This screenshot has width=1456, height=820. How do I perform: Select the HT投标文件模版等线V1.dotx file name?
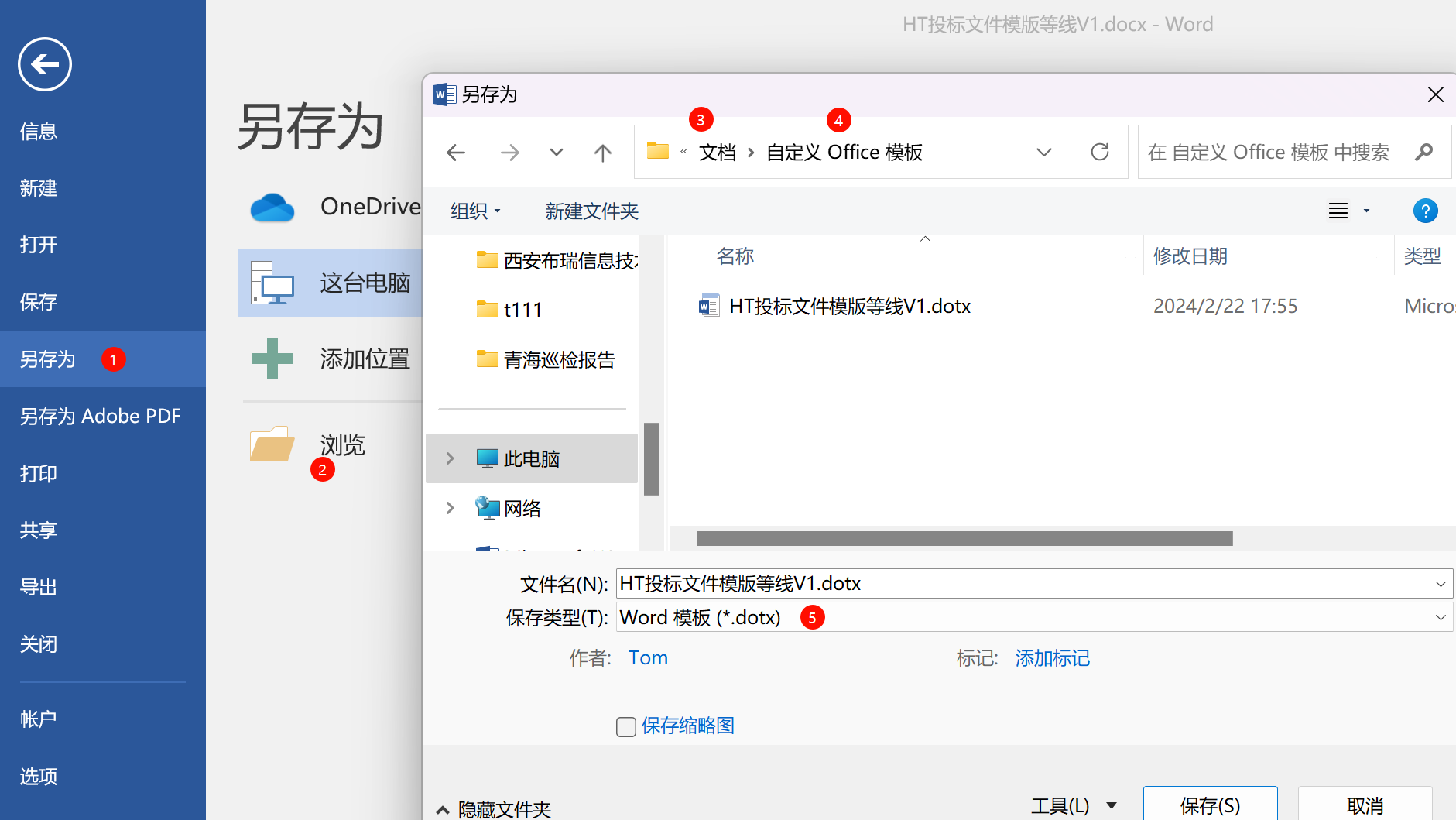click(x=850, y=306)
